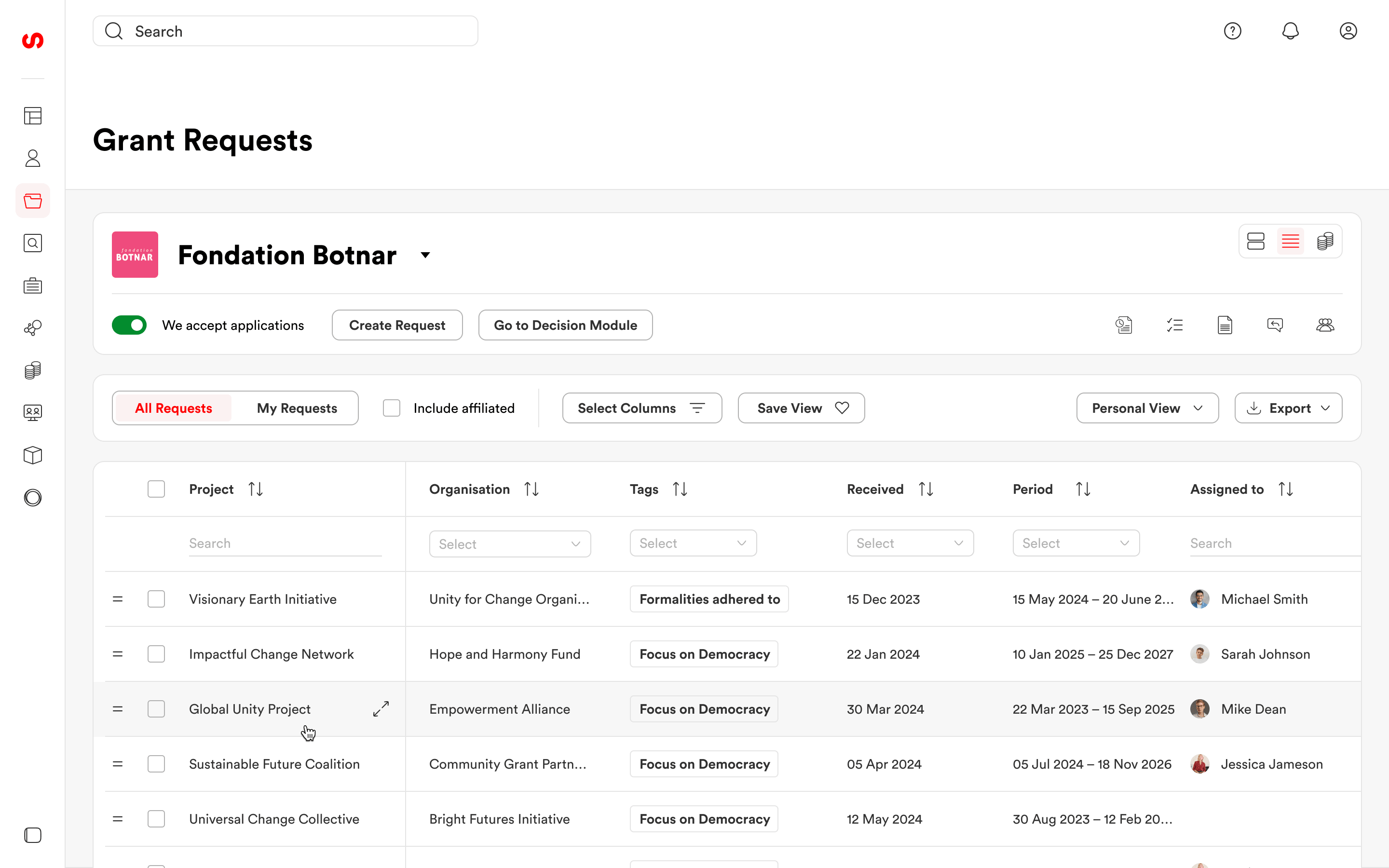Select the Visionary Earth Initiative row checkbox
The height and width of the screenshot is (868, 1389).
tap(156, 599)
